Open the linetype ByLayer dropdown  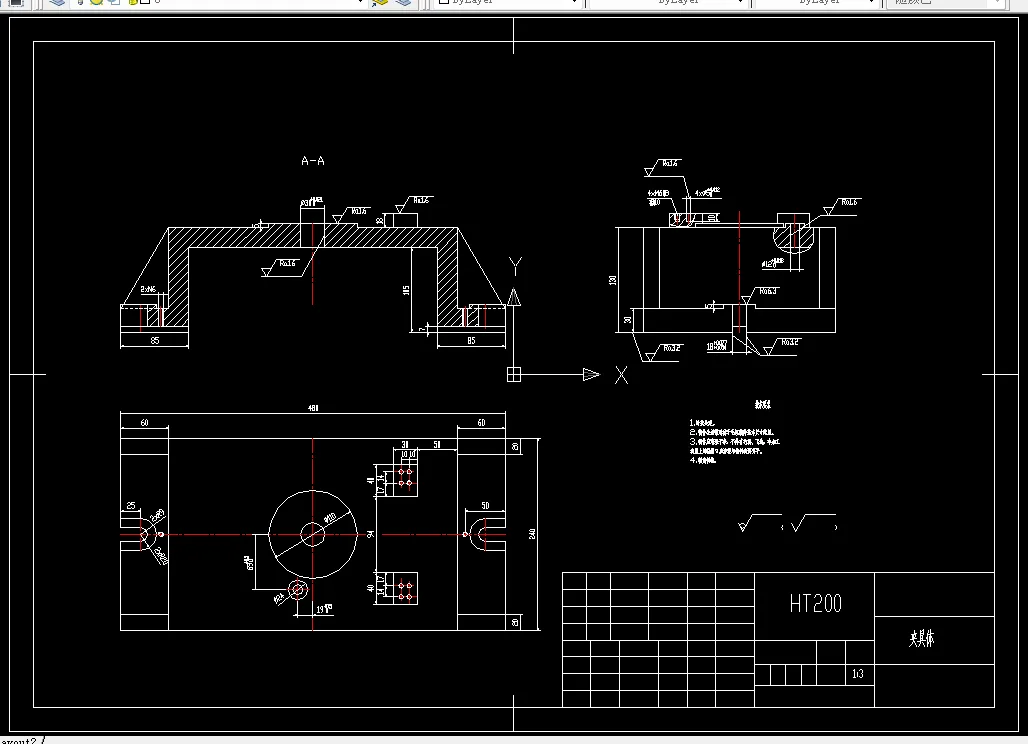point(669,2)
